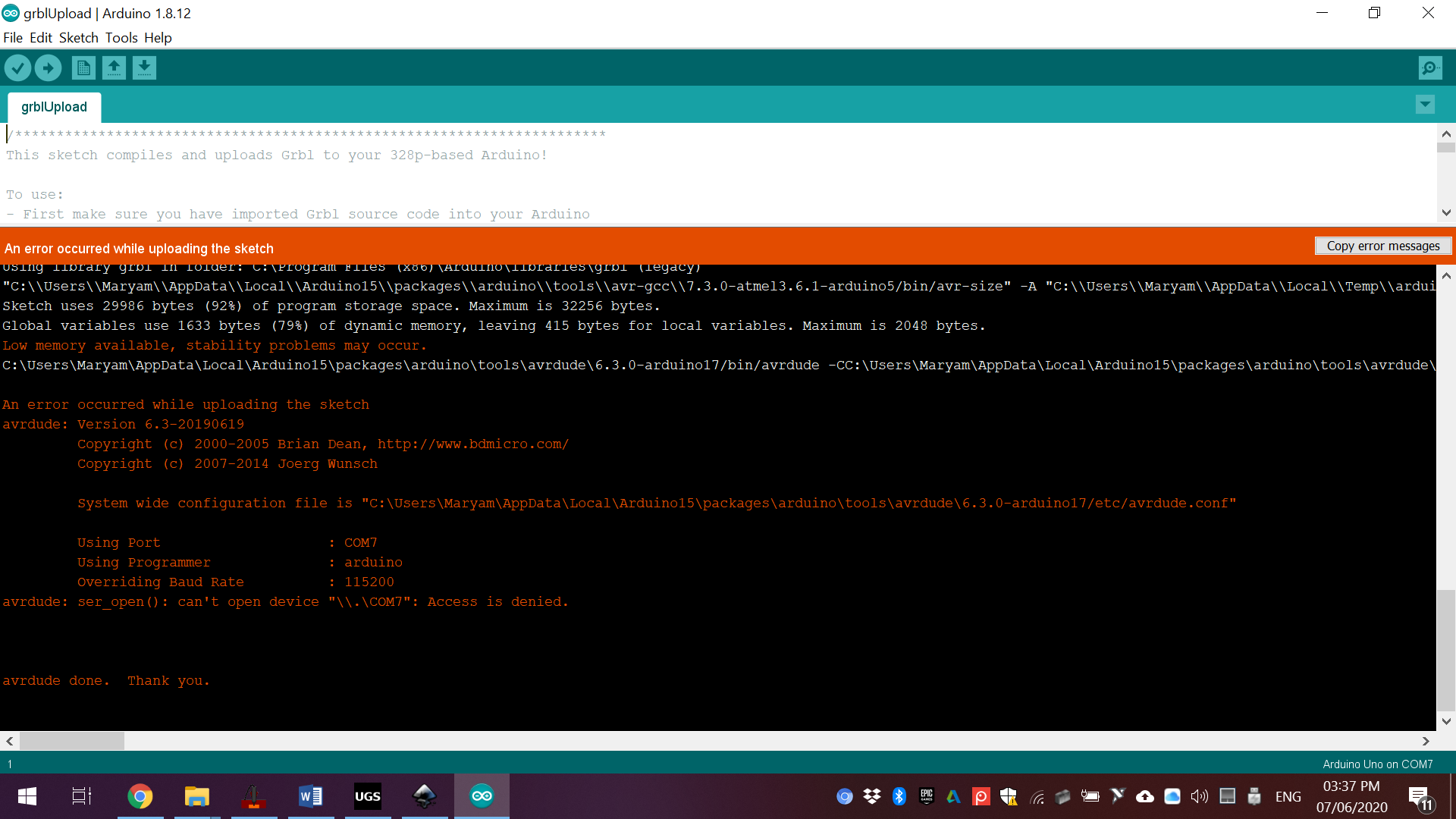The image size is (1456, 819).
Task: Open the Windows Start menu
Action: click(27, 796)
